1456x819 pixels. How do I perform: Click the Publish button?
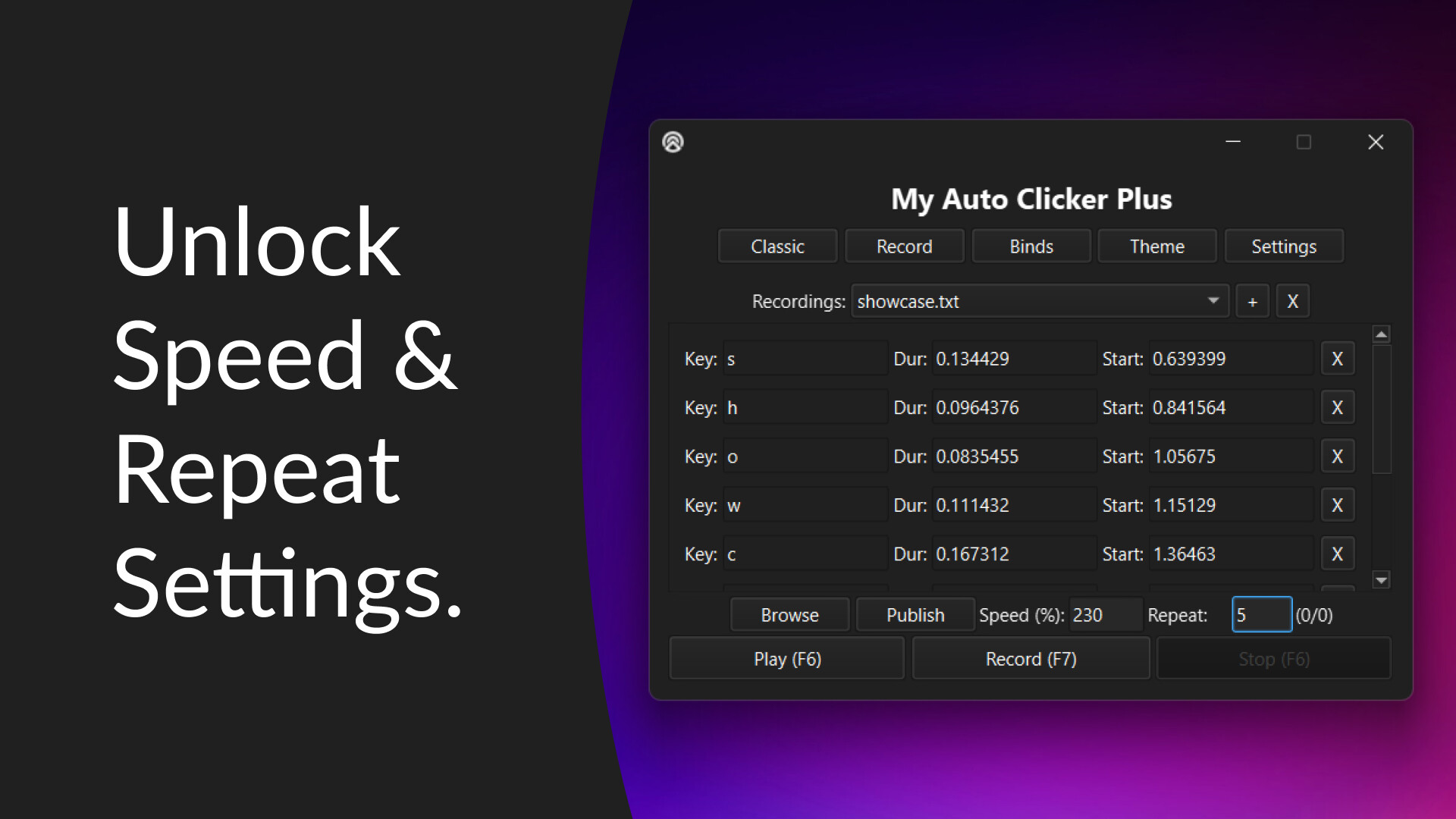coord(915,615)
